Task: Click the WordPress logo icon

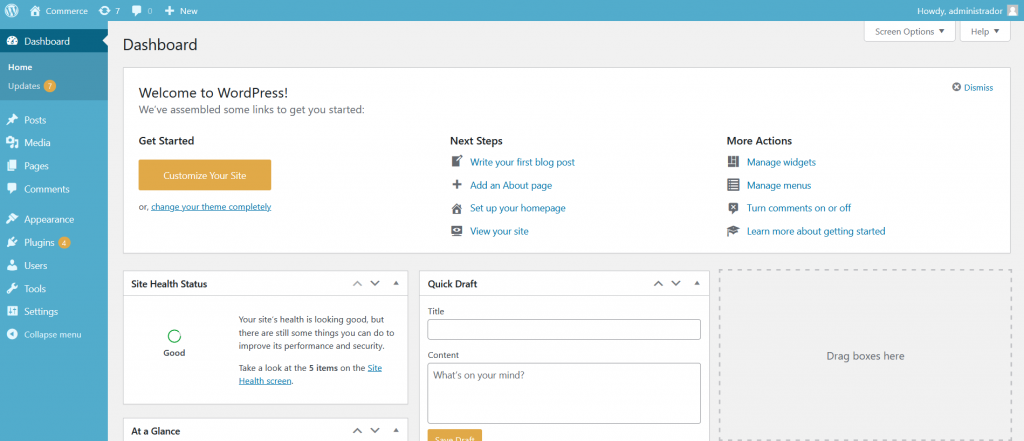Action: pyautogui.click(x=12, y=10)
